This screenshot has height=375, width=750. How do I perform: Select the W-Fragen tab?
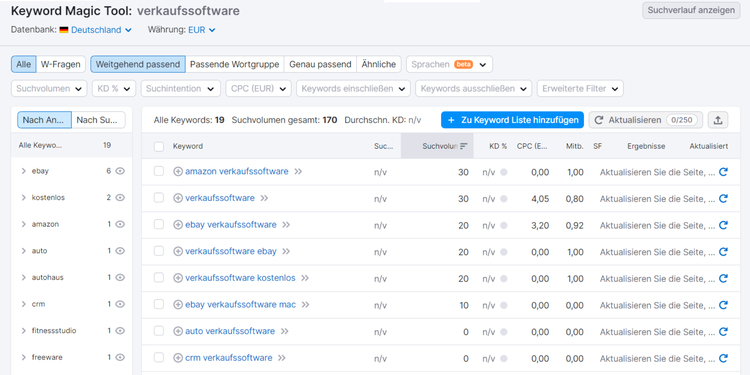61,64
